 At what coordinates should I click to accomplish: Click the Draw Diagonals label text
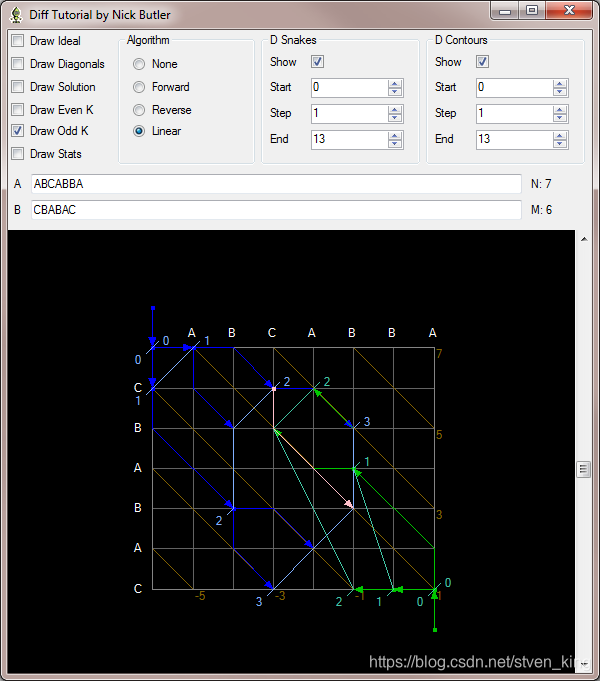67,64
